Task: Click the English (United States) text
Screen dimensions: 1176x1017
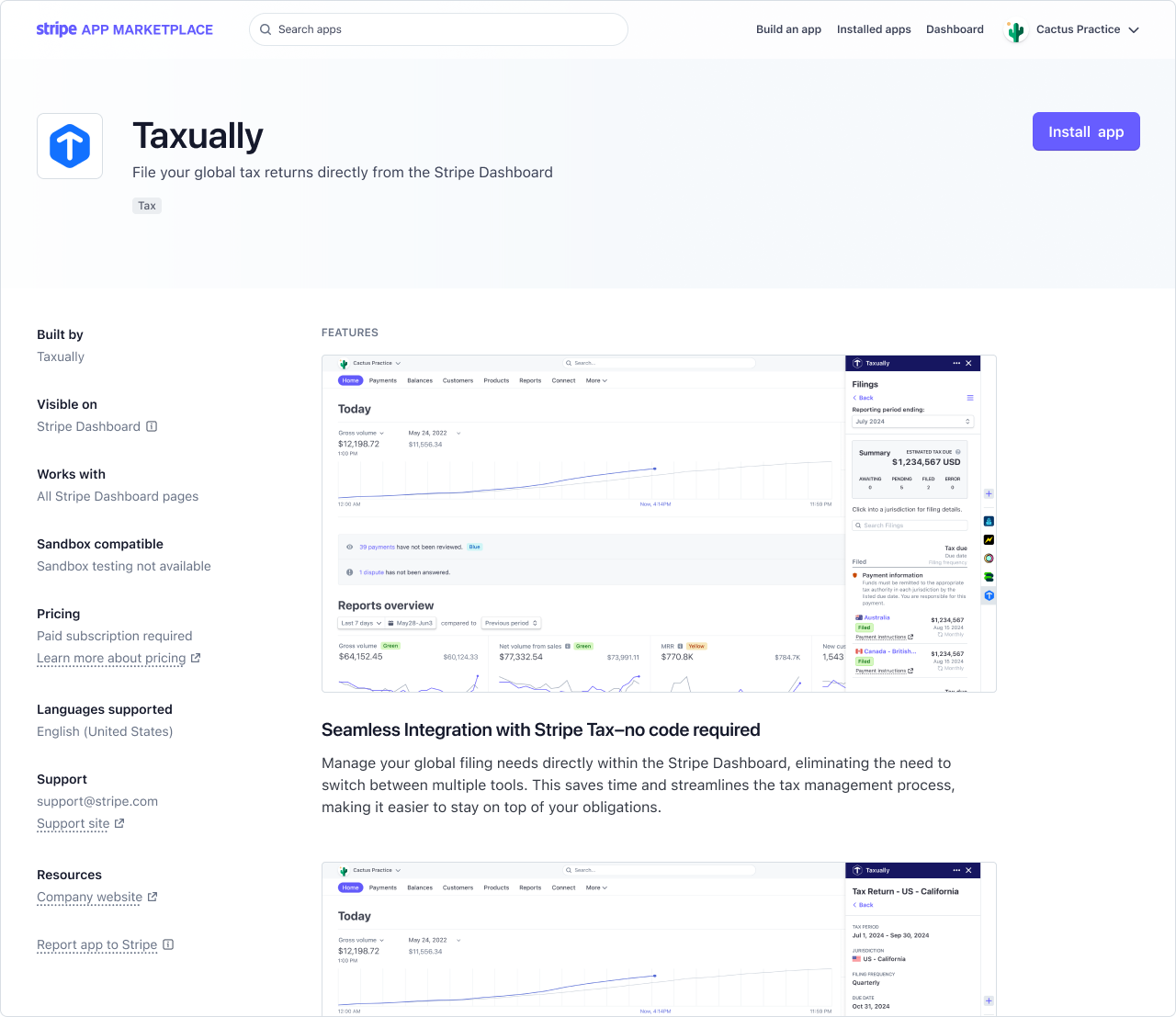Action: pos(105,731)
